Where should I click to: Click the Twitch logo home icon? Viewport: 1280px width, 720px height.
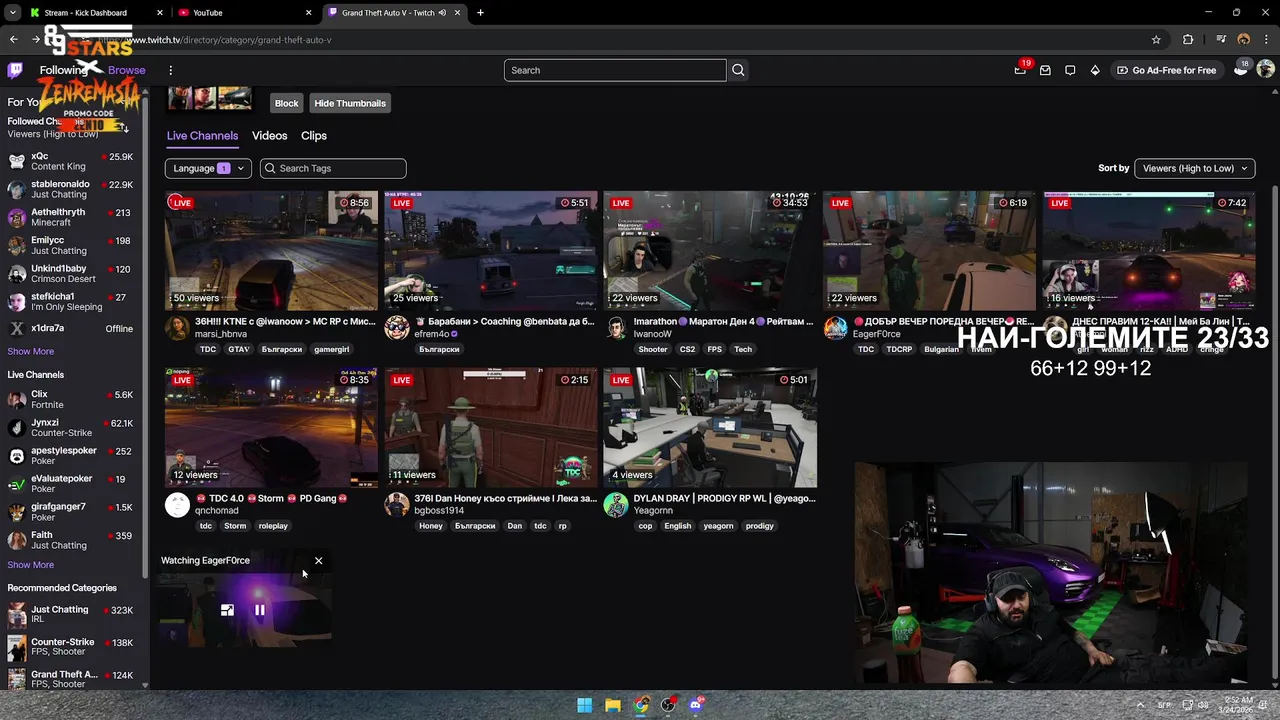15,70
